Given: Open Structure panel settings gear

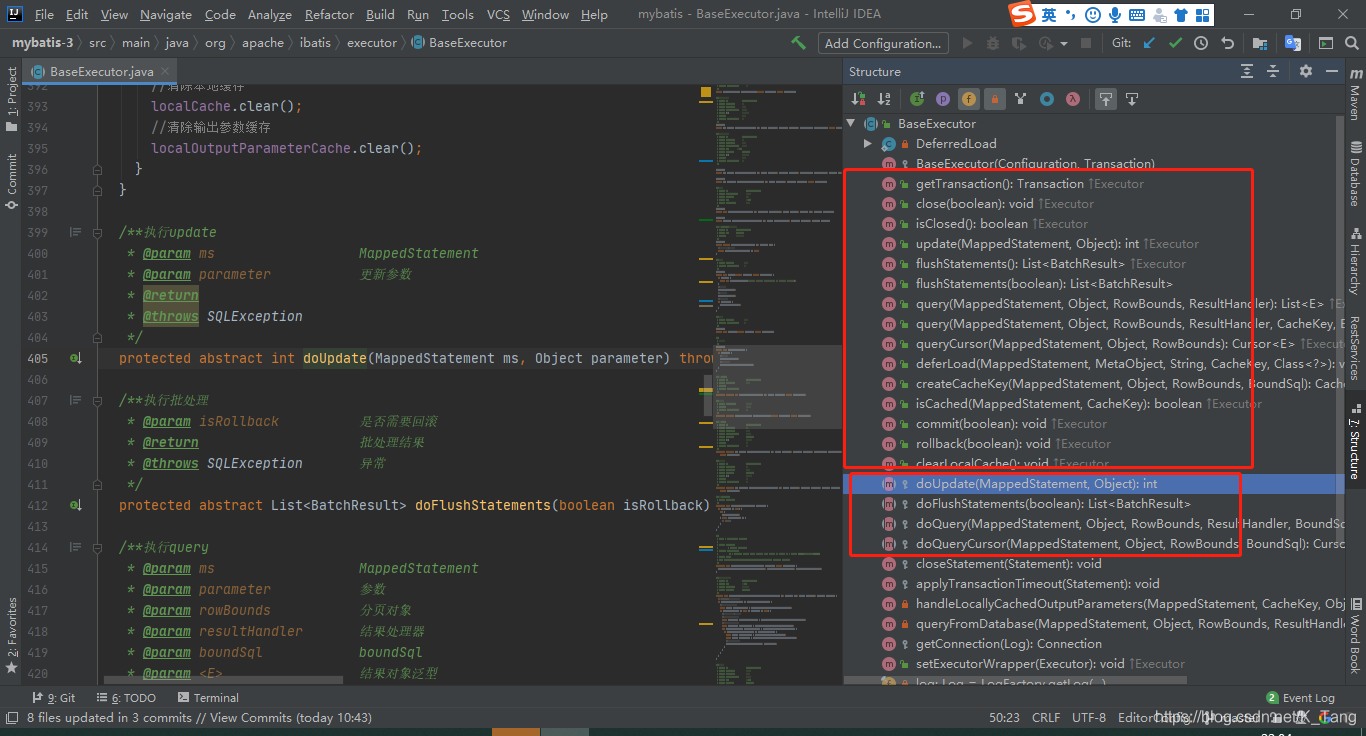Looking at the screenshot, I should tap(1305, 71).
